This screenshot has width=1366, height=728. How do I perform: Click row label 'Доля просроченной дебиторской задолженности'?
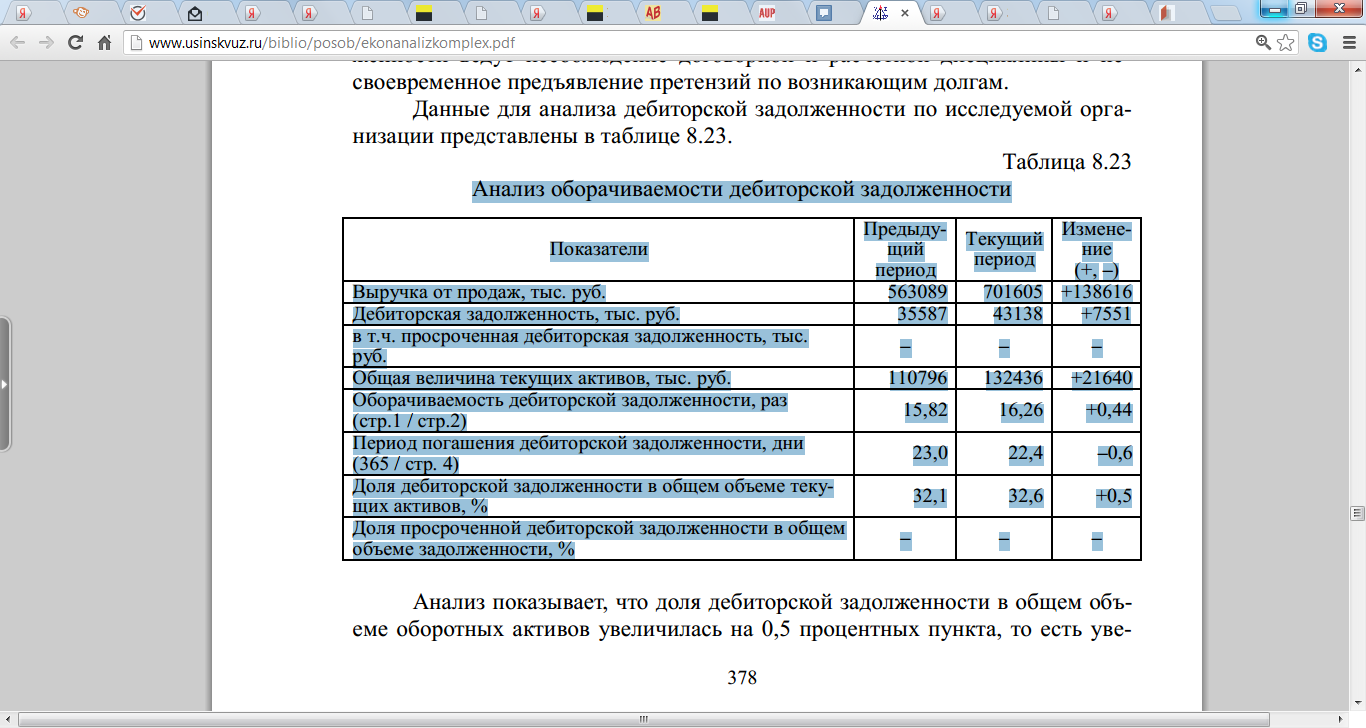click(x=599, y=538)
